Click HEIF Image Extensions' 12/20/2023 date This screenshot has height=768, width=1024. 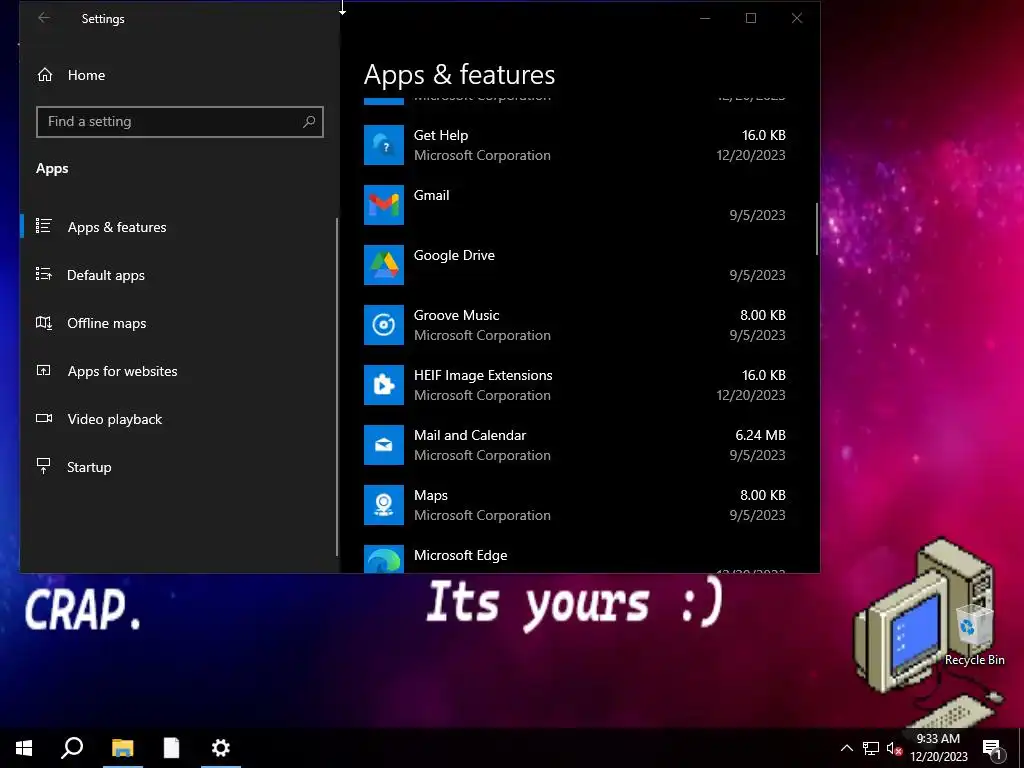[750, 396]
